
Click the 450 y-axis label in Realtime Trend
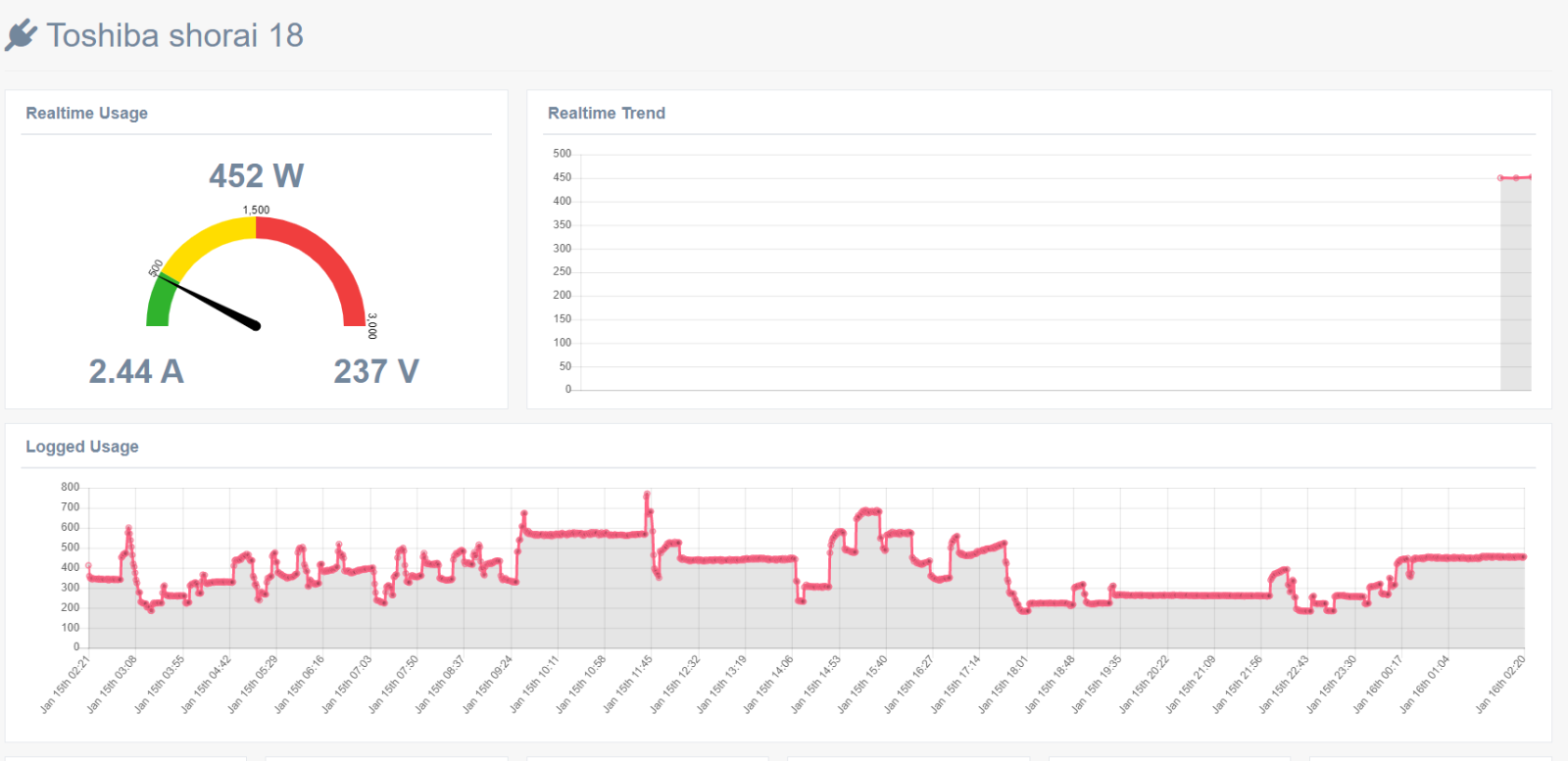pos(562,177)
